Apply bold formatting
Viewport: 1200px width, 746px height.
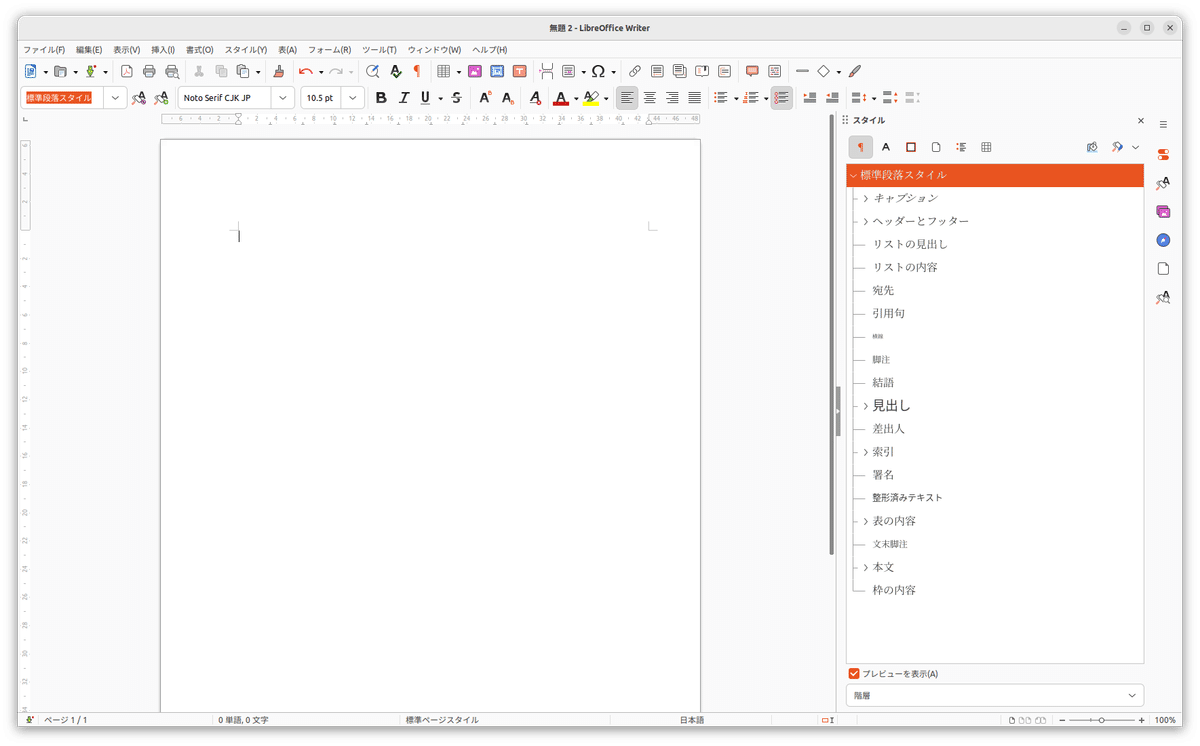pyautogui.click(x=381, y=98)
